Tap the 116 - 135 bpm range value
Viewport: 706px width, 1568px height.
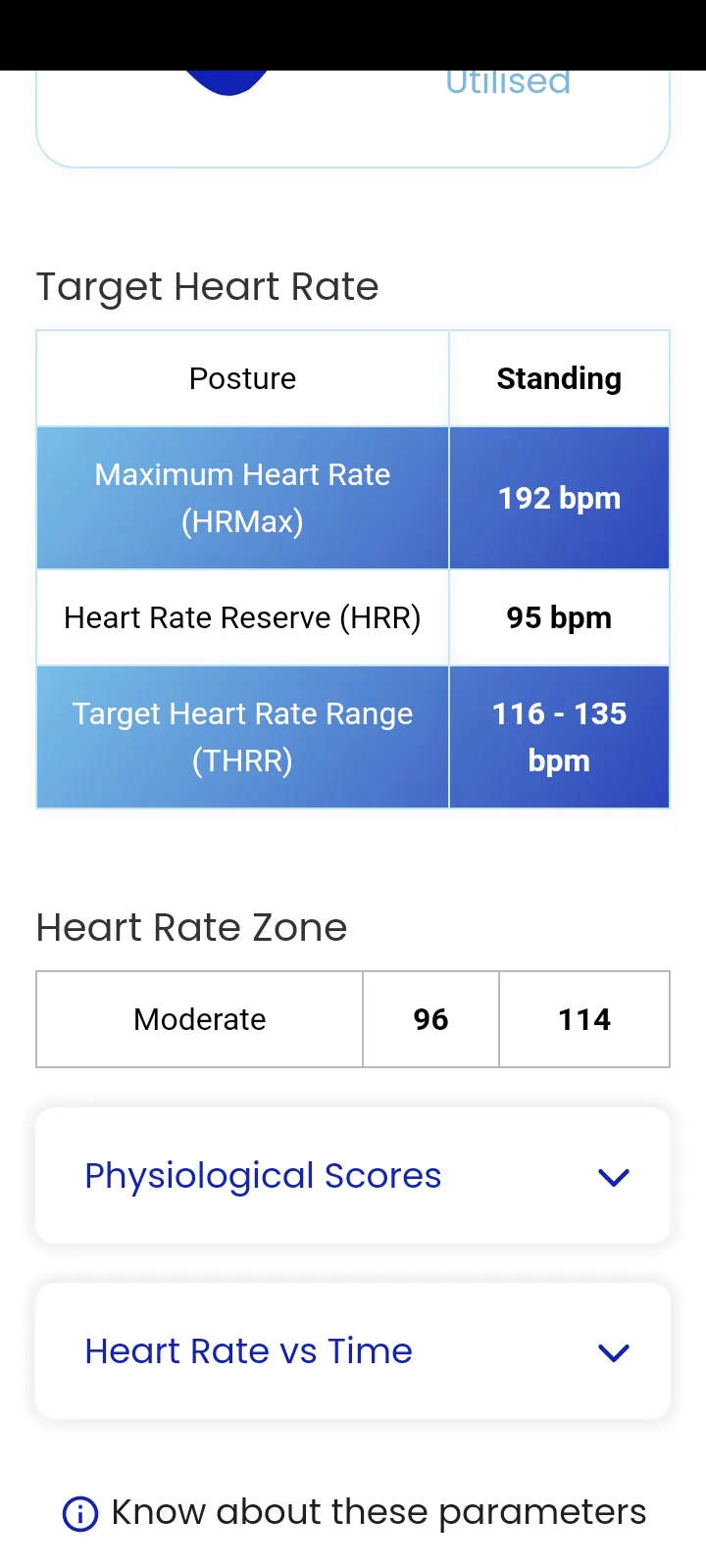click(559, 737)
